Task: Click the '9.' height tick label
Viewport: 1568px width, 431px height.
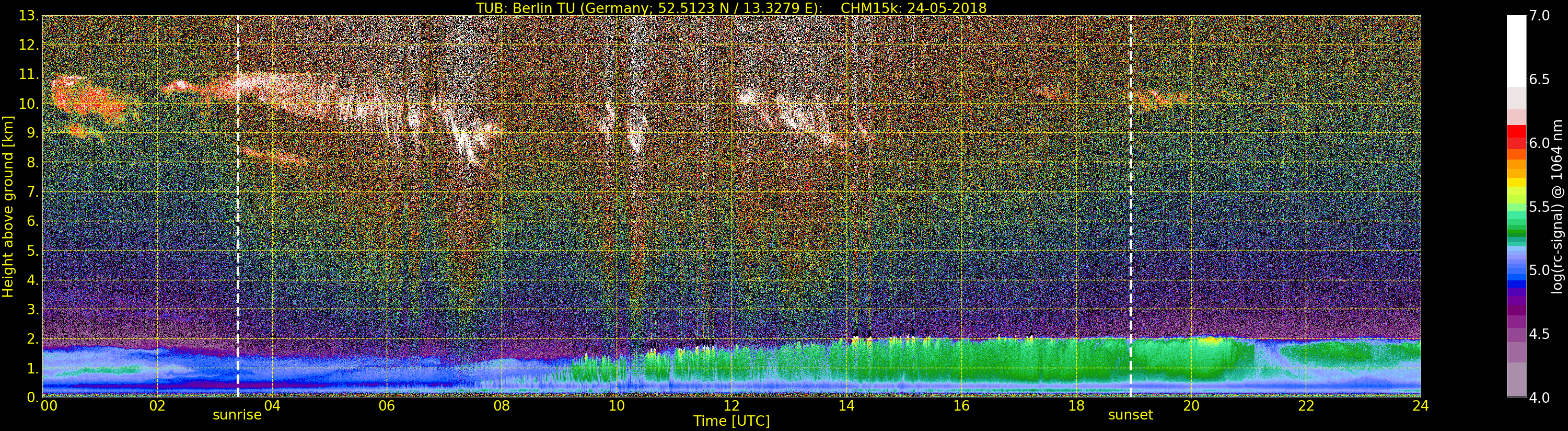Action: pos(33,133)
